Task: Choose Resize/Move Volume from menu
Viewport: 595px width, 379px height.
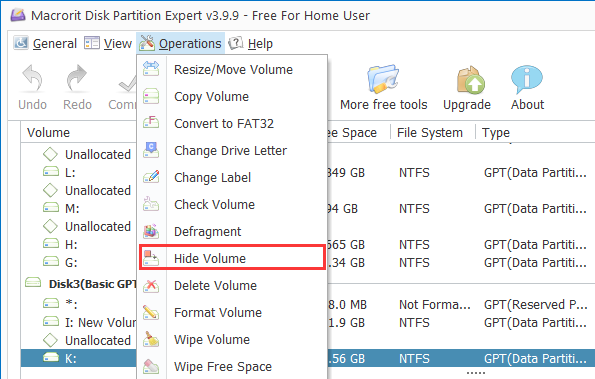Action: coord(232,69)
